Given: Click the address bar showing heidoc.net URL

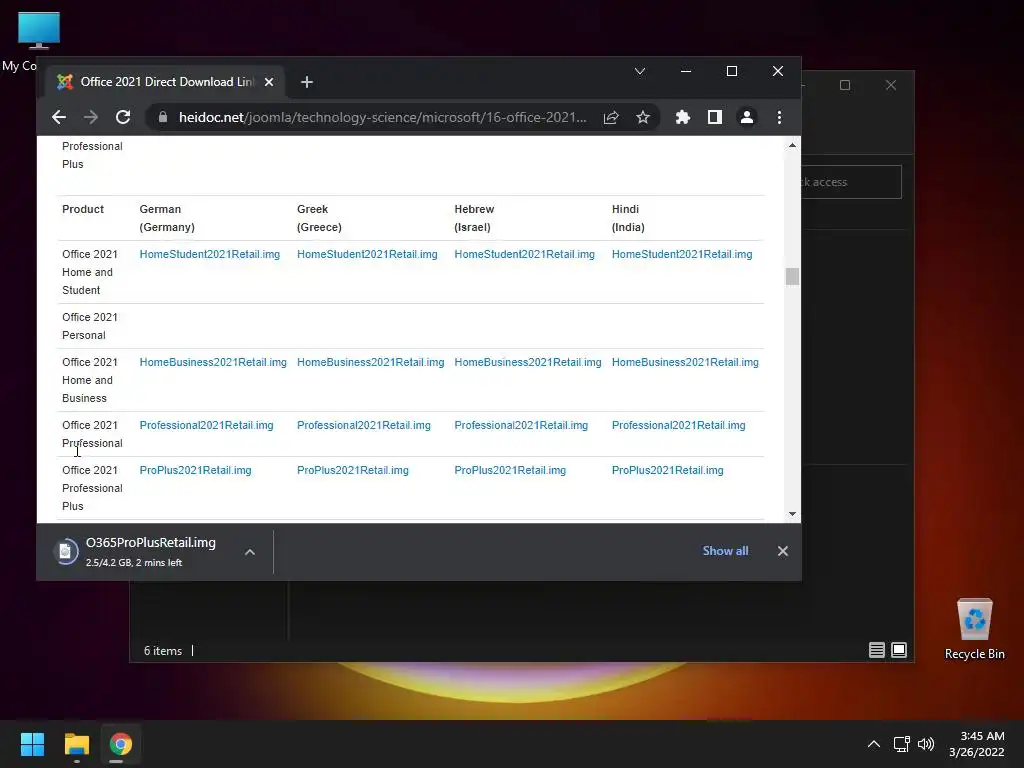Looking at the screenshot, I should (x=383, y=118).
